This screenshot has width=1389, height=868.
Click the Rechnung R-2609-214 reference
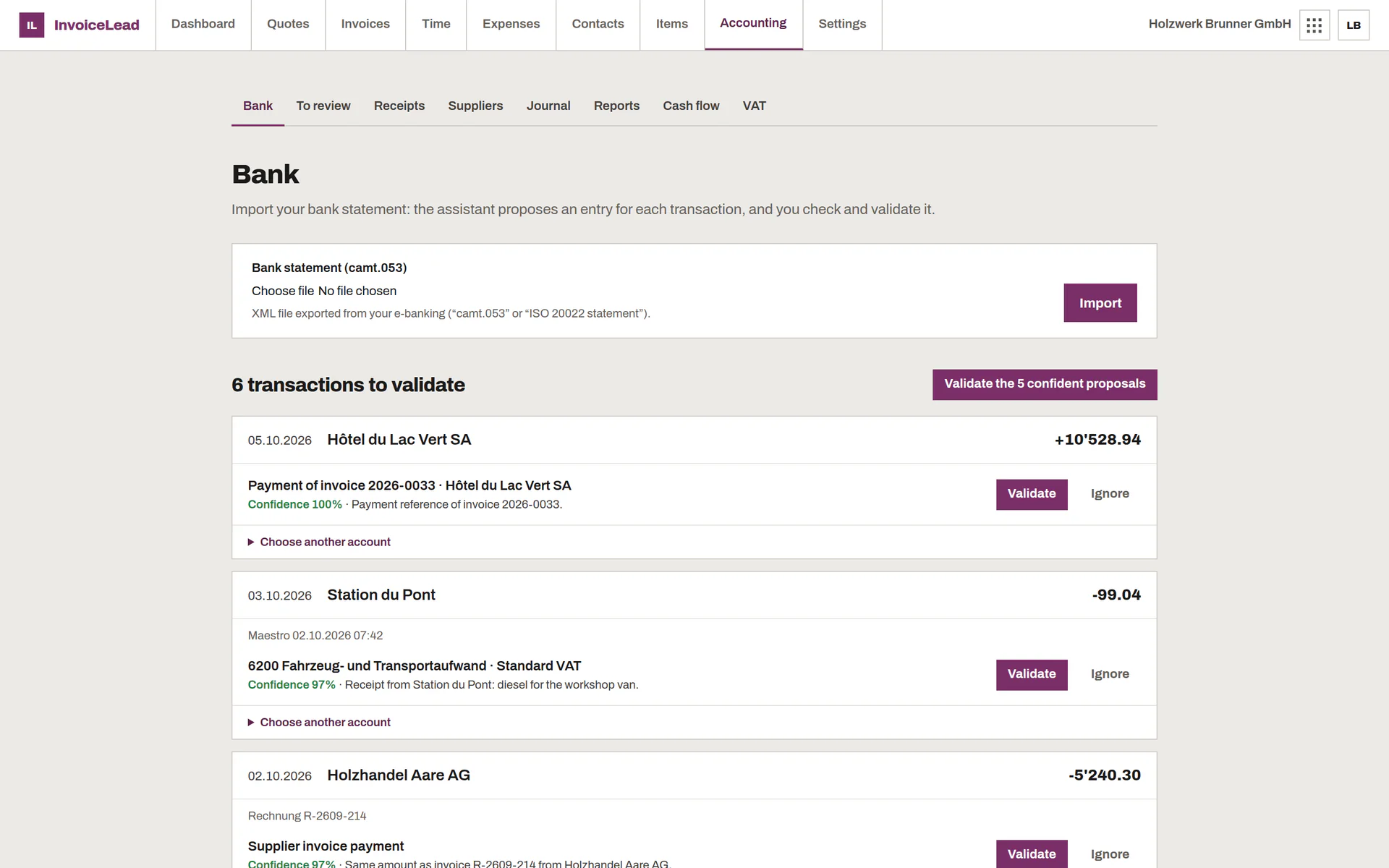[x=307, y=816]
